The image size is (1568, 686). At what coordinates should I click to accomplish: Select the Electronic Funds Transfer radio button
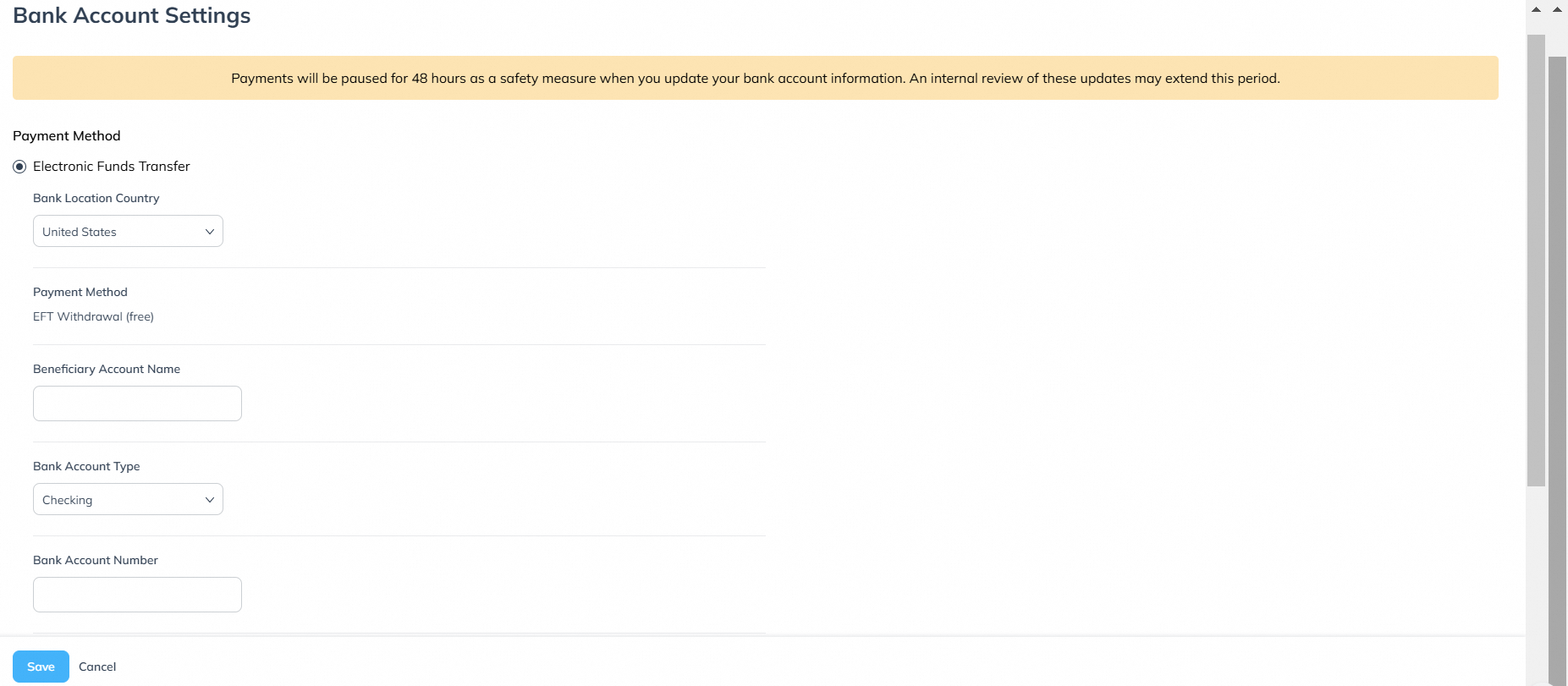[x=19, y=167]
